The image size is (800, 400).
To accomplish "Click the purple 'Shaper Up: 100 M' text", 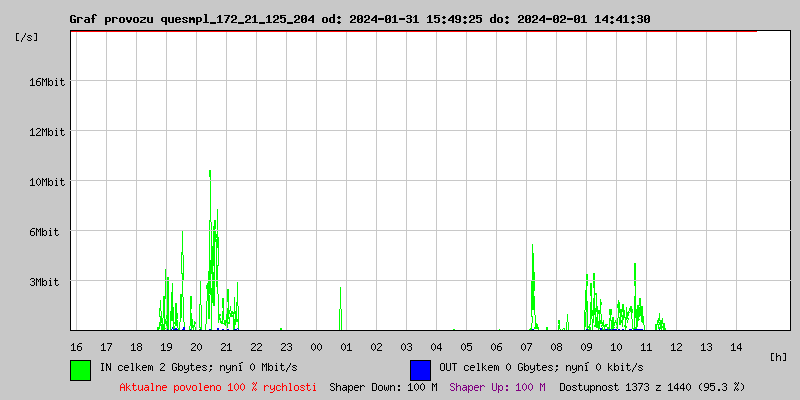I will tap(497, 386).
